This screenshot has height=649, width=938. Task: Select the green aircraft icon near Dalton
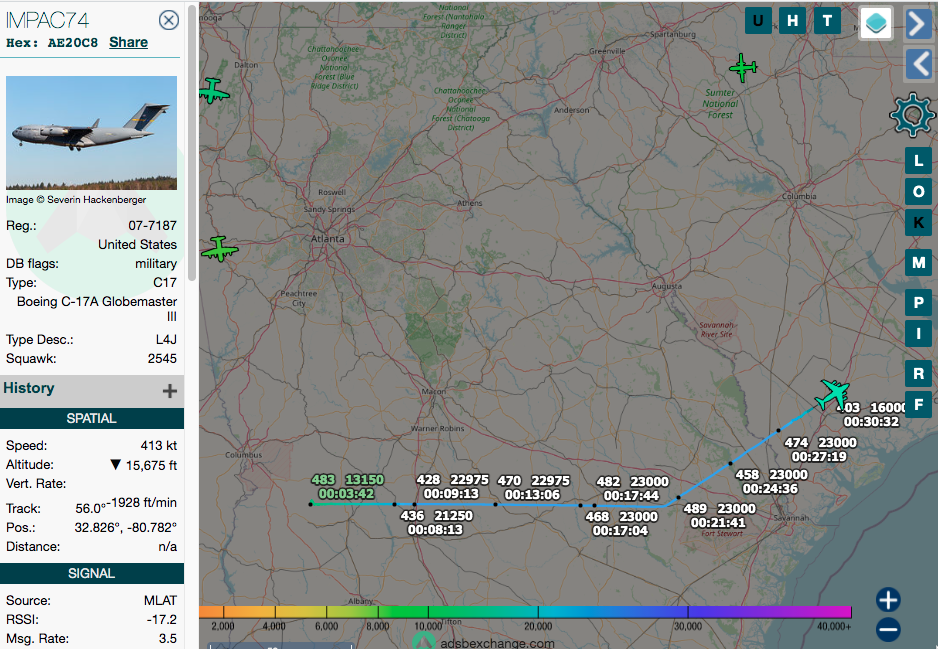coord(212,91)
